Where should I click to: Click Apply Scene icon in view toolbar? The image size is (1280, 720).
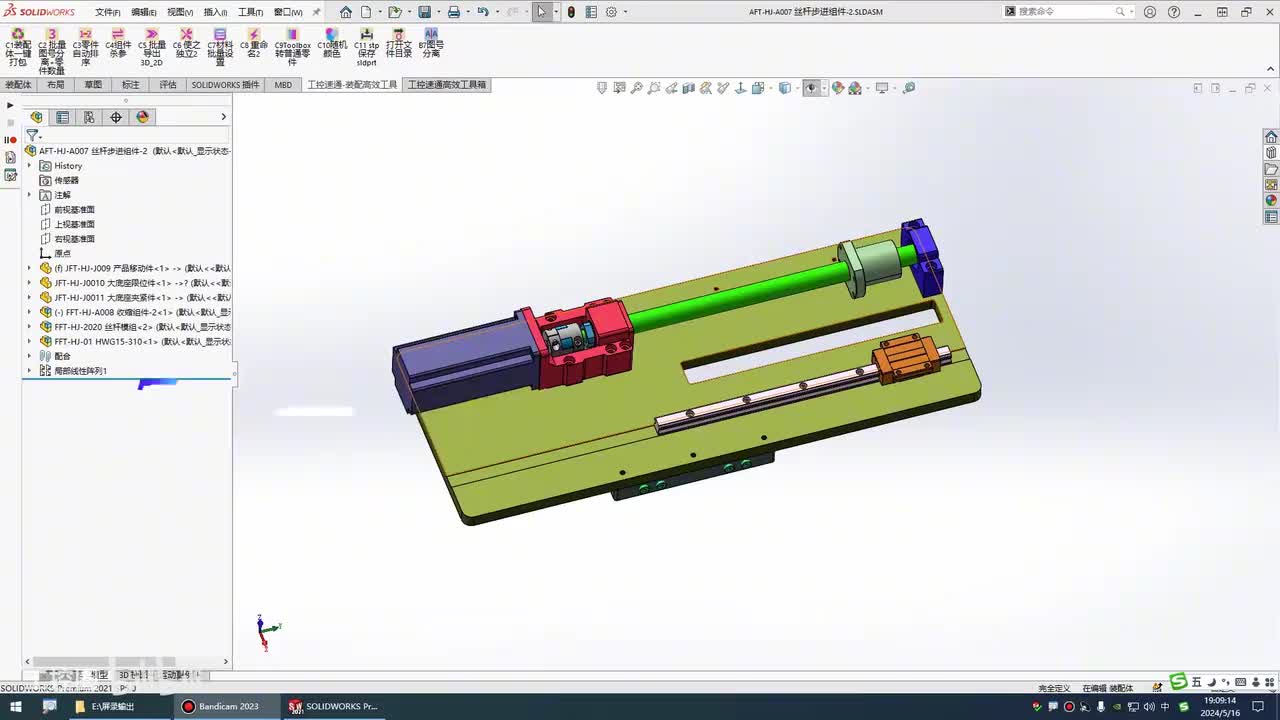(855, 88)
